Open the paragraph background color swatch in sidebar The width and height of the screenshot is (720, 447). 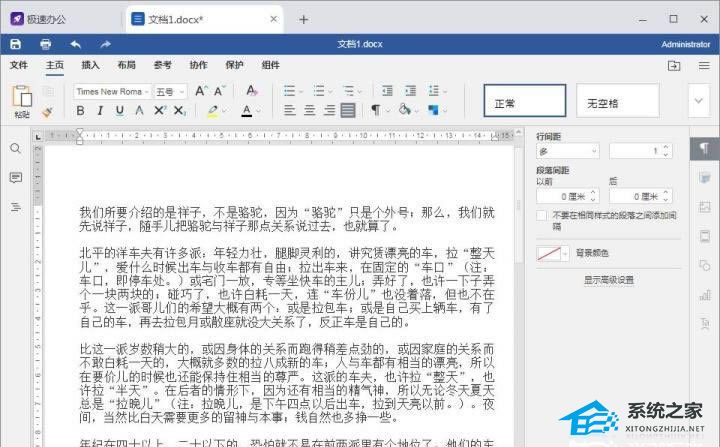[x=553, y=253]
